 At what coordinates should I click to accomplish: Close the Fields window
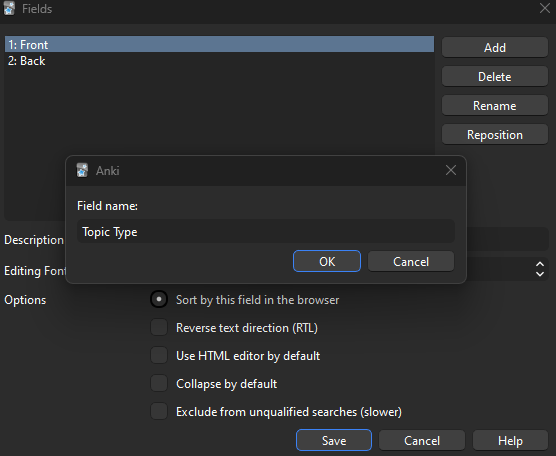(545, 8)
